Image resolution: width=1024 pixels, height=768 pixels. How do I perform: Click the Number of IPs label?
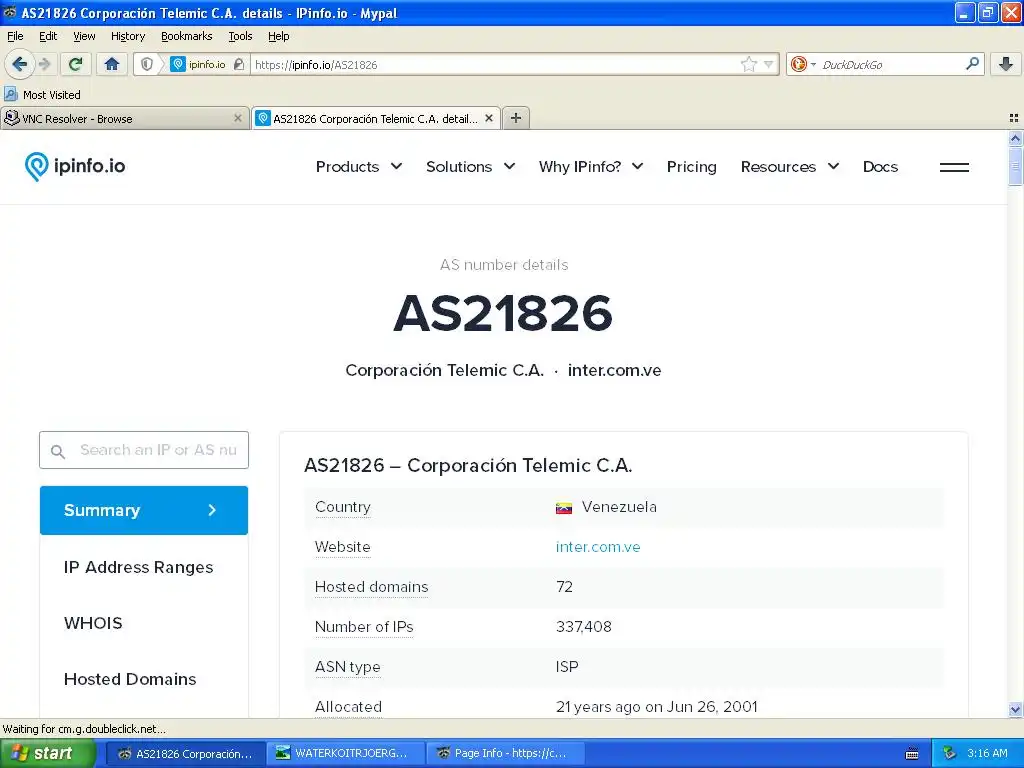(364, 627)
